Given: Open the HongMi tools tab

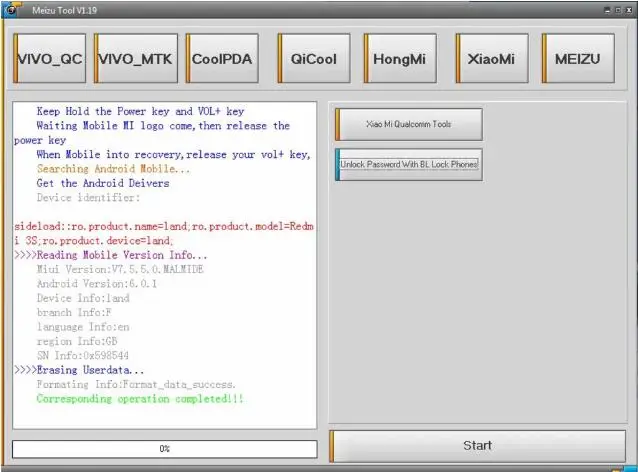Looking at the screenshot, I should (x=400, y=59).
